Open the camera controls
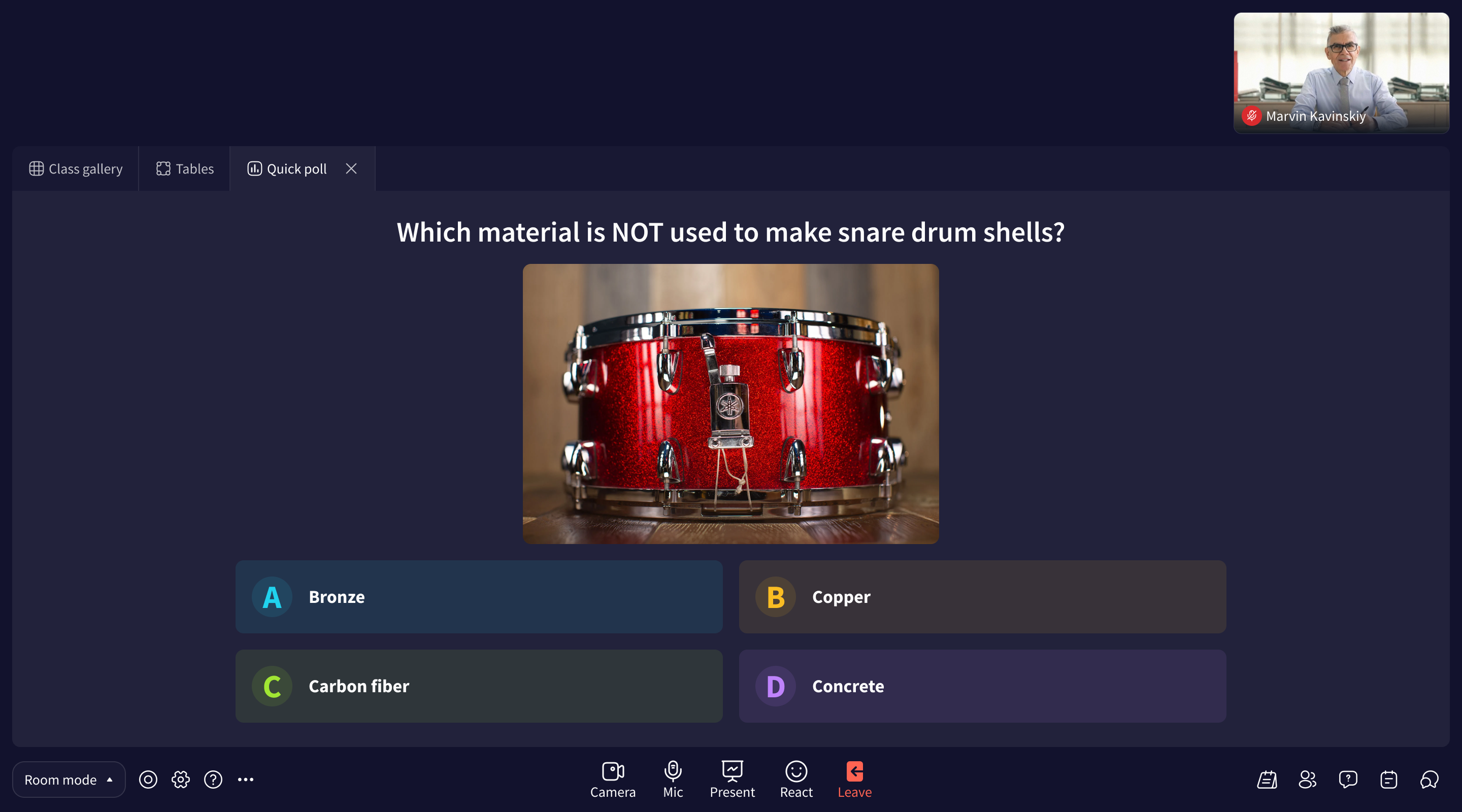 tap(613, 779)
